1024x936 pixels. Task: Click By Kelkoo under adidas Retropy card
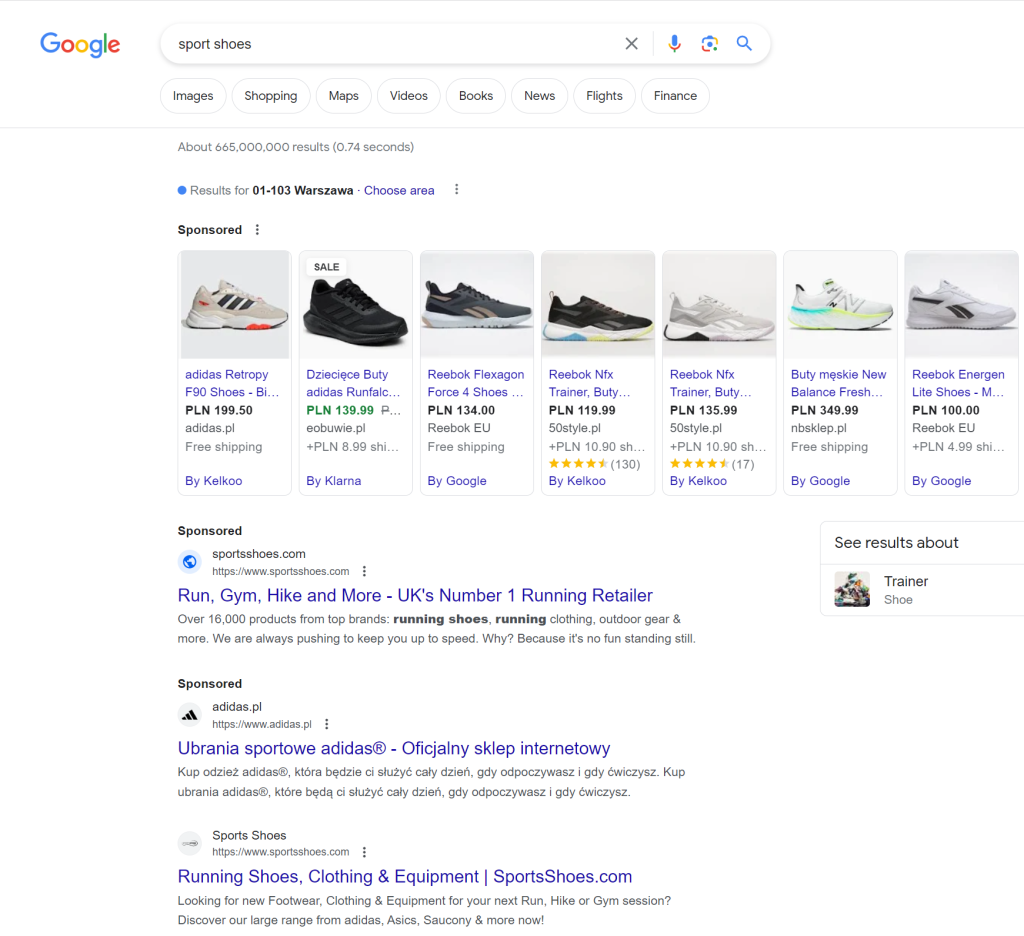tap(214, 481)
